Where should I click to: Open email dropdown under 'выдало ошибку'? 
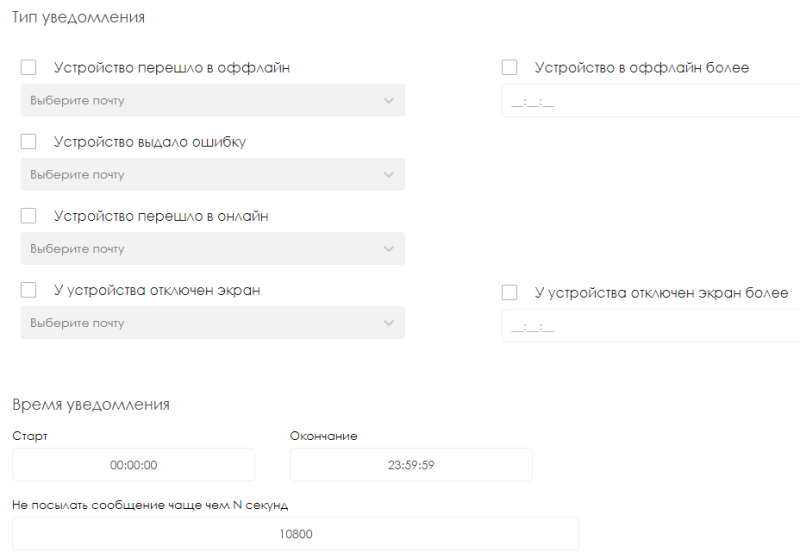[x=200, y=175]
